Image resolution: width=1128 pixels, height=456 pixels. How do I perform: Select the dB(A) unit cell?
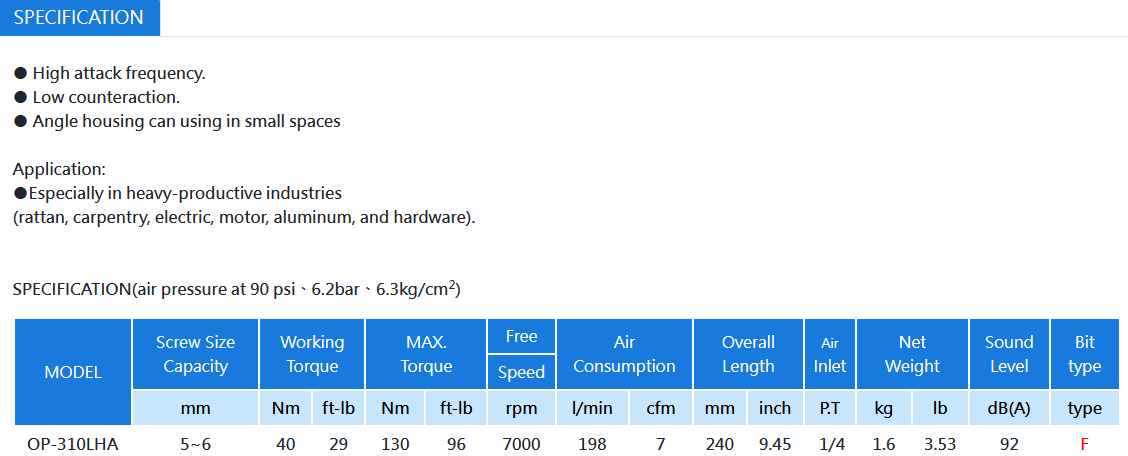pyautogui.click(x=1009, y=408)
